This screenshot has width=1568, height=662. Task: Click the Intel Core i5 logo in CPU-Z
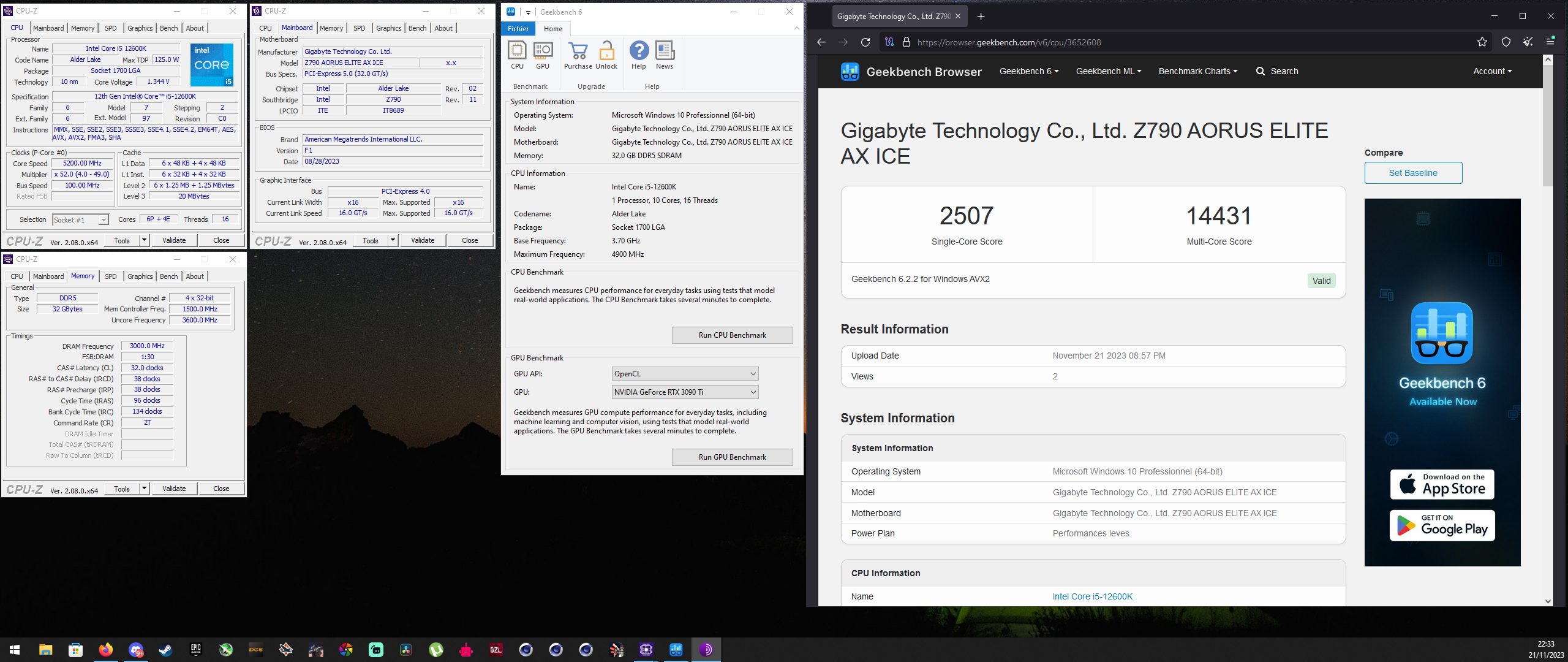click(212, 65)
